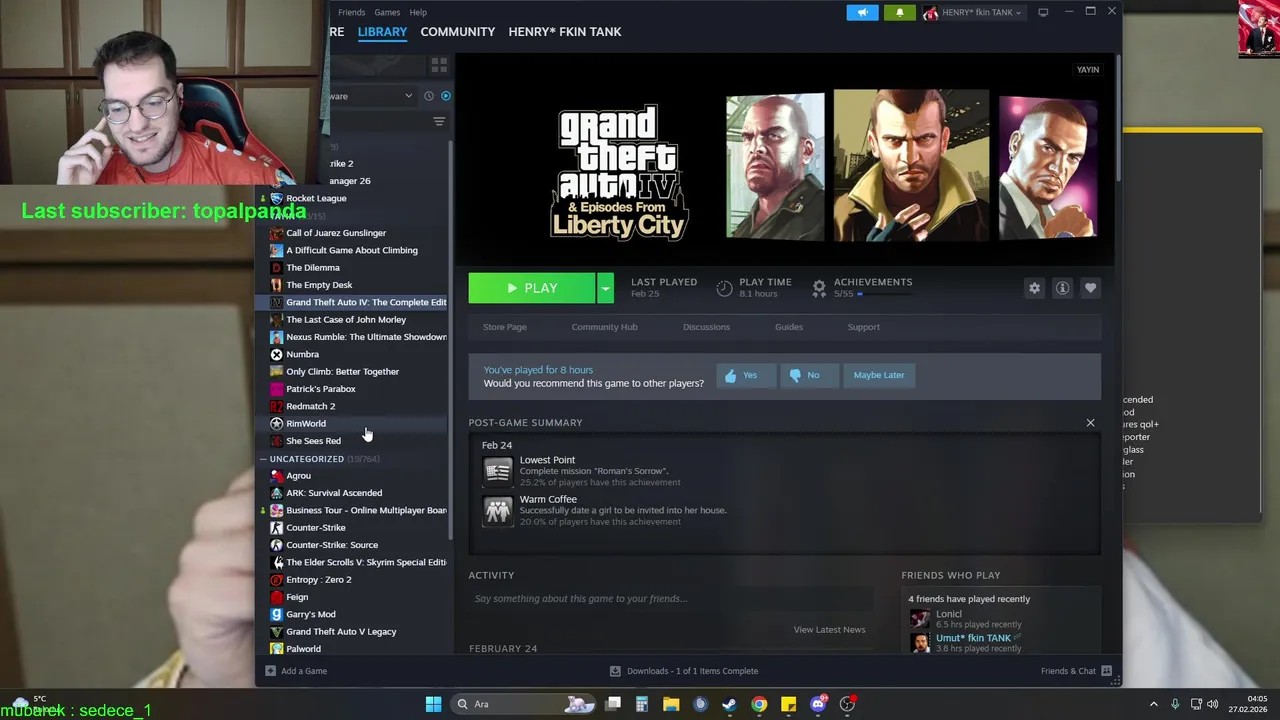Open Discord from the taskbar
Viewport: 1280px width, 720px height.
tap(818, 704)
